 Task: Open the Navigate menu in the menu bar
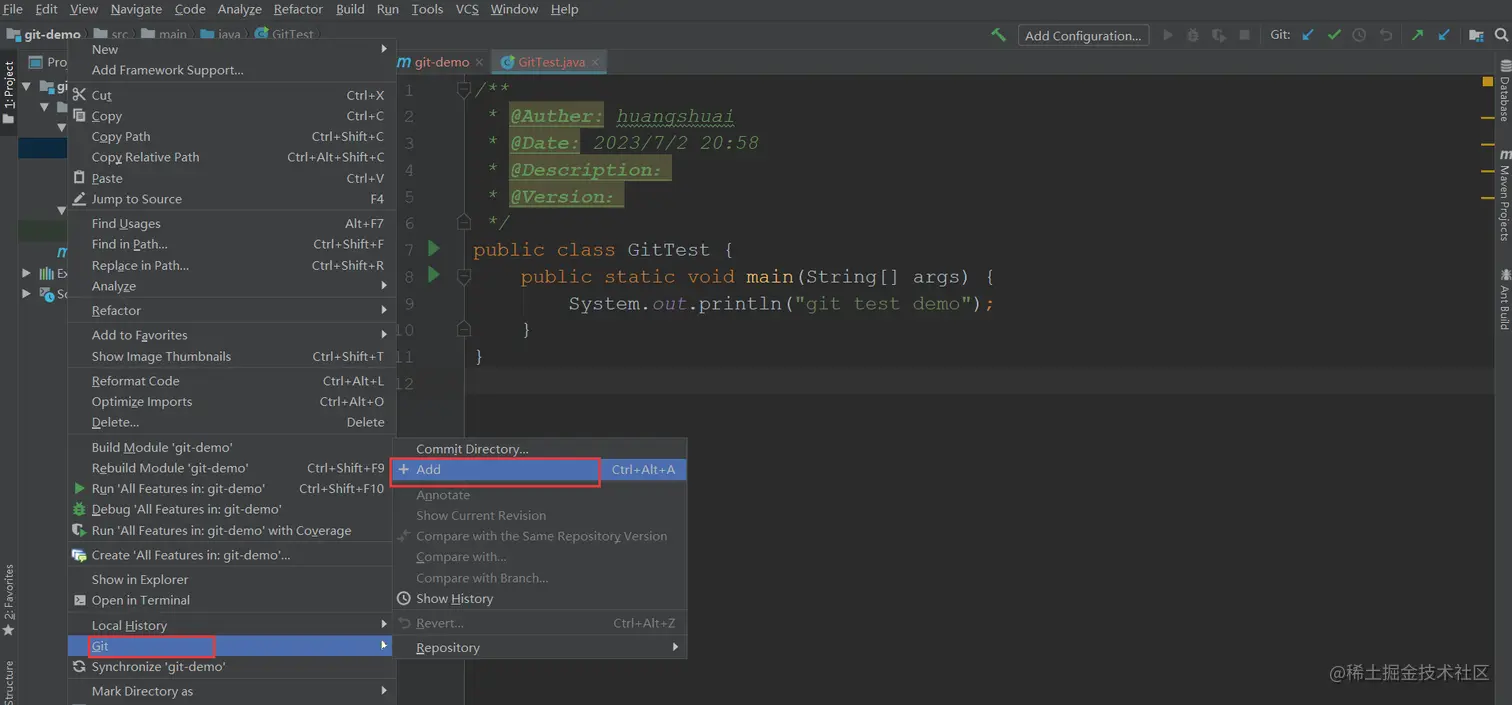click(x=136, y=9)
